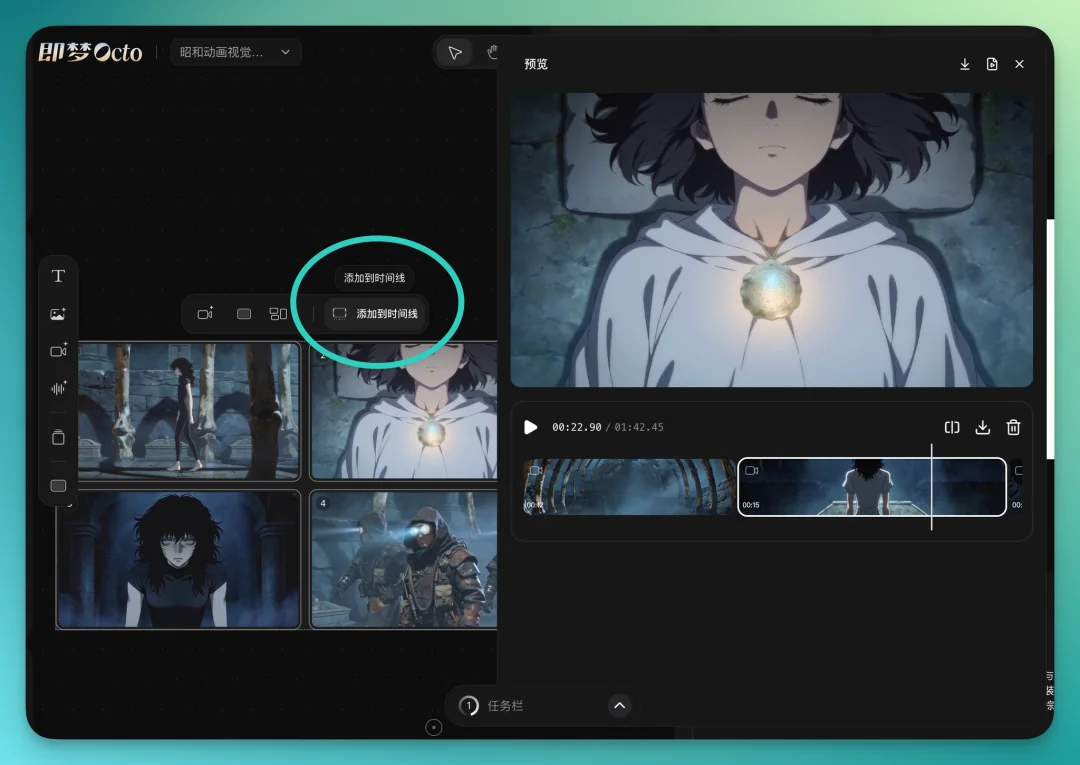The image size is (1080, 765).
Task: Click the timeline playhead marker
Action: tap(931, 487)
